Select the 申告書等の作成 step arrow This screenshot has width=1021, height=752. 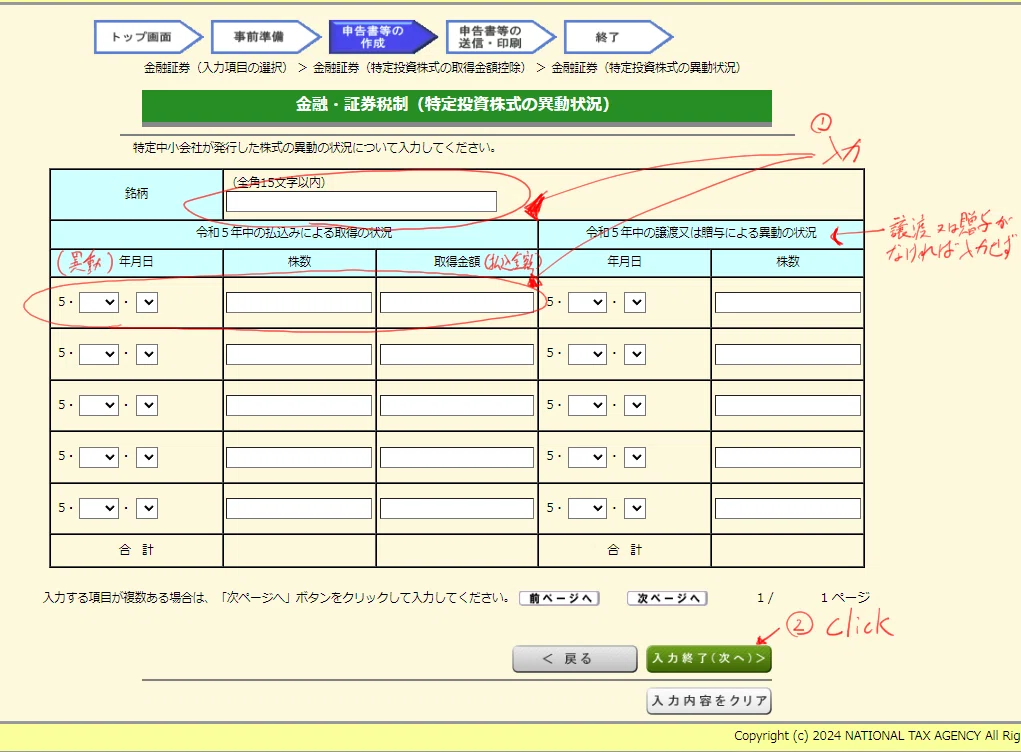tap(383, 37)
